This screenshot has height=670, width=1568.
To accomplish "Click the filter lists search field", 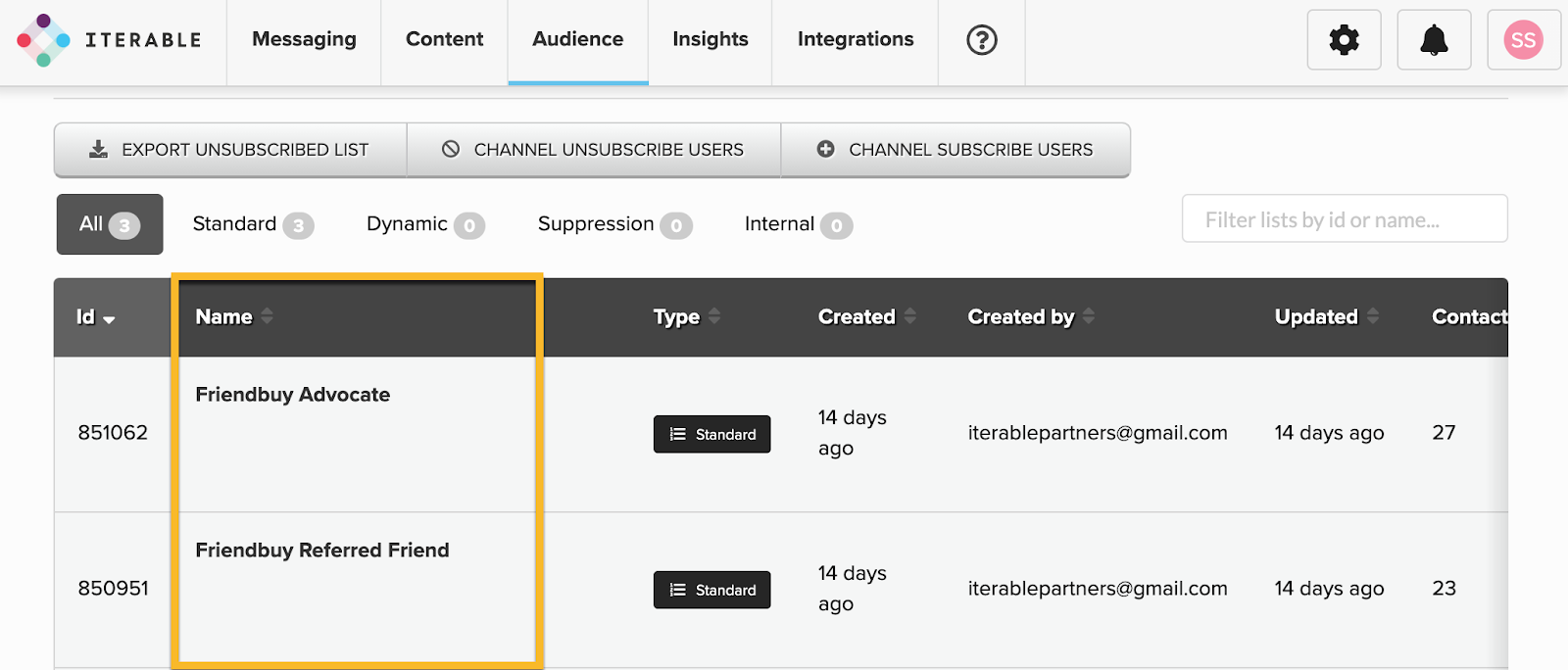I will click(1344, 219).
